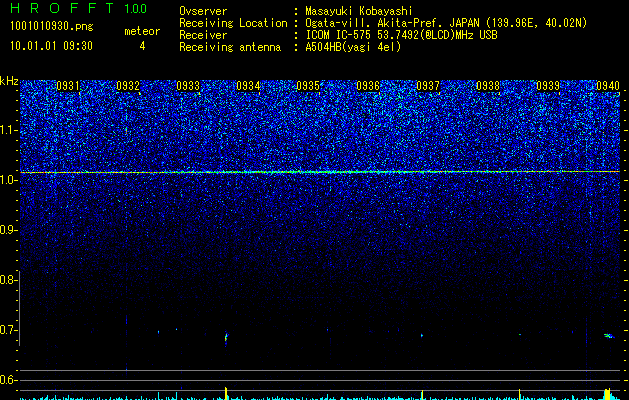The image size is (629, 400).
Task: Click the 0937 time marker
Action: [x=428, y=86]
